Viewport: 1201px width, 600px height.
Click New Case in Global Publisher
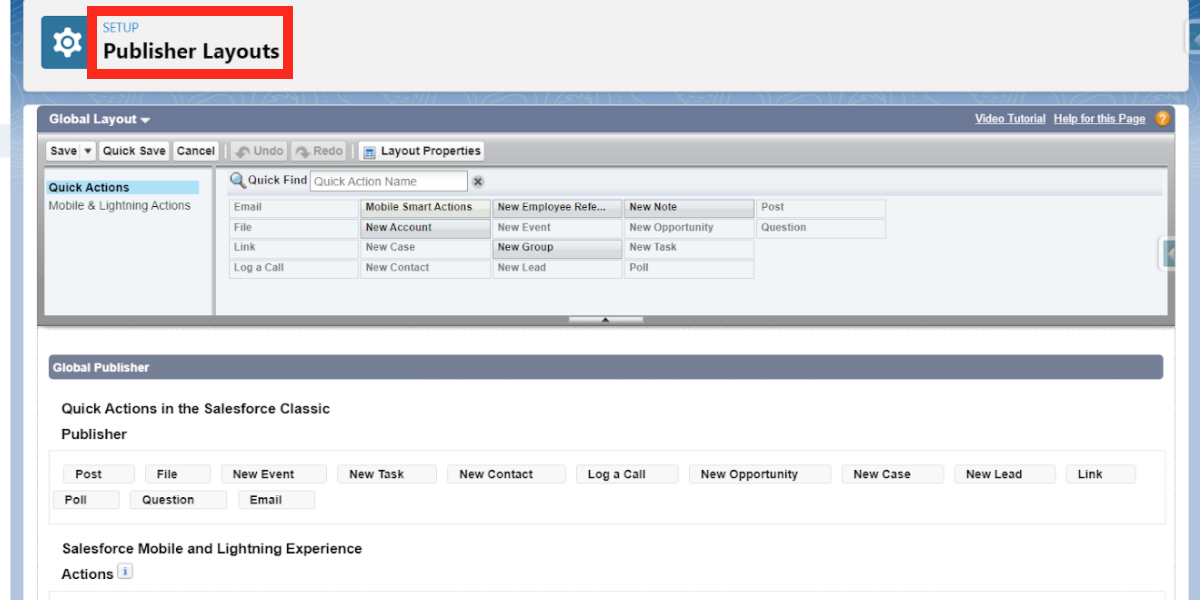[892, 475]
